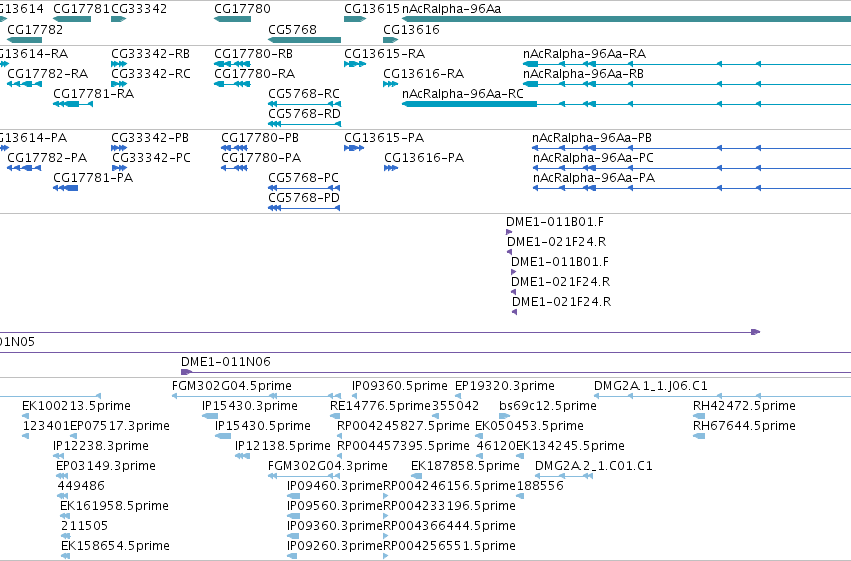
Task: Select protein CG17780-PB
Action: click(x=260, y=138)
